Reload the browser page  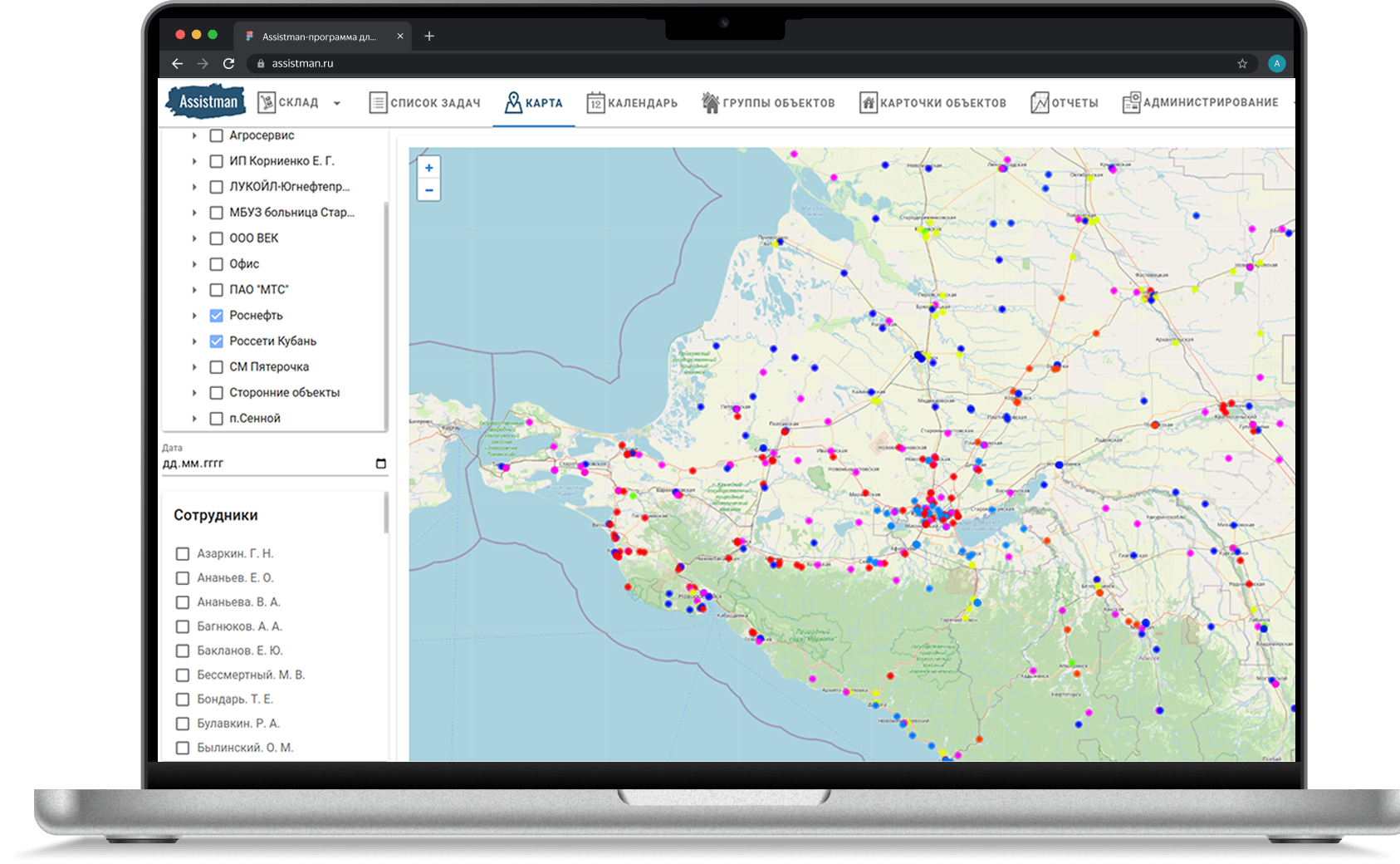pyautogui.click(x=228, y=63)
